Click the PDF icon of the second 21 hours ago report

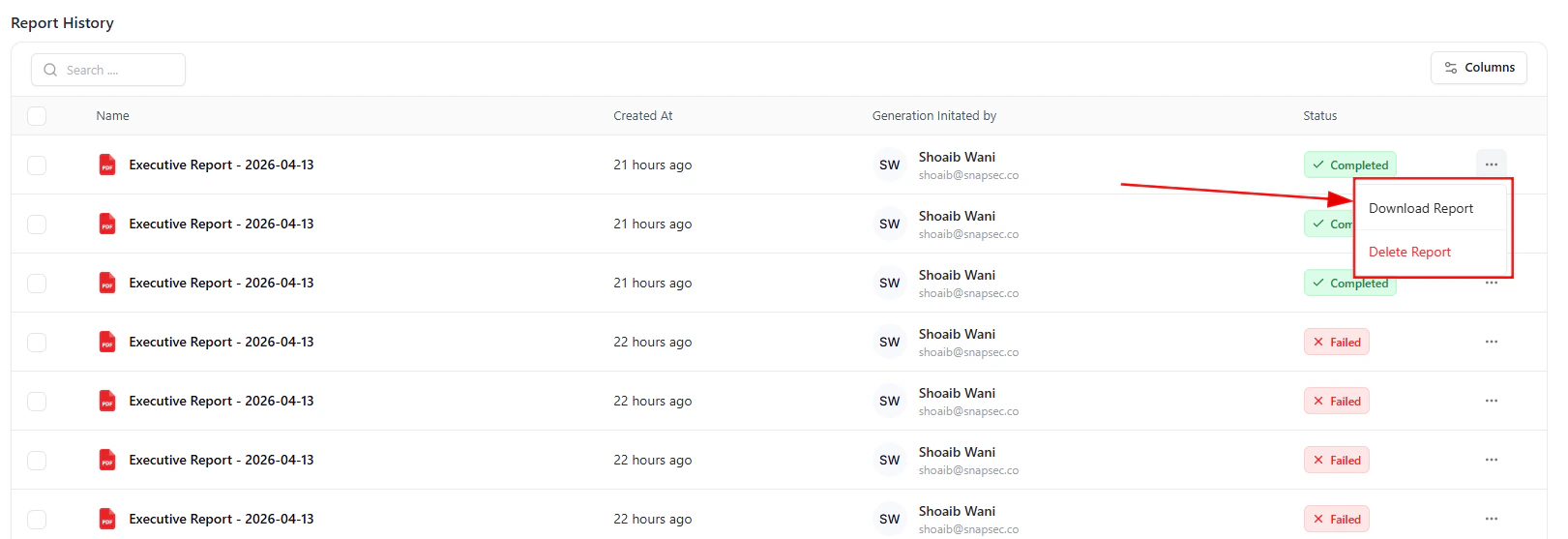coord(107,224)
